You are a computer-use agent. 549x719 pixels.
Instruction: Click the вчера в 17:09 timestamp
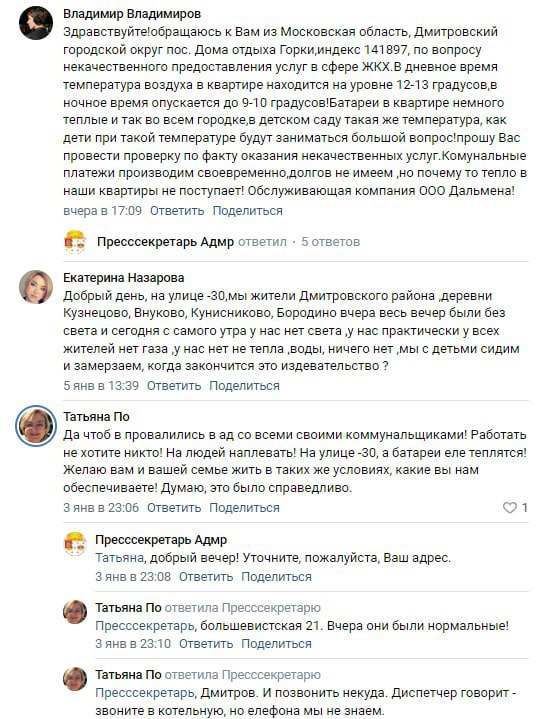click(x=102, y=211)
